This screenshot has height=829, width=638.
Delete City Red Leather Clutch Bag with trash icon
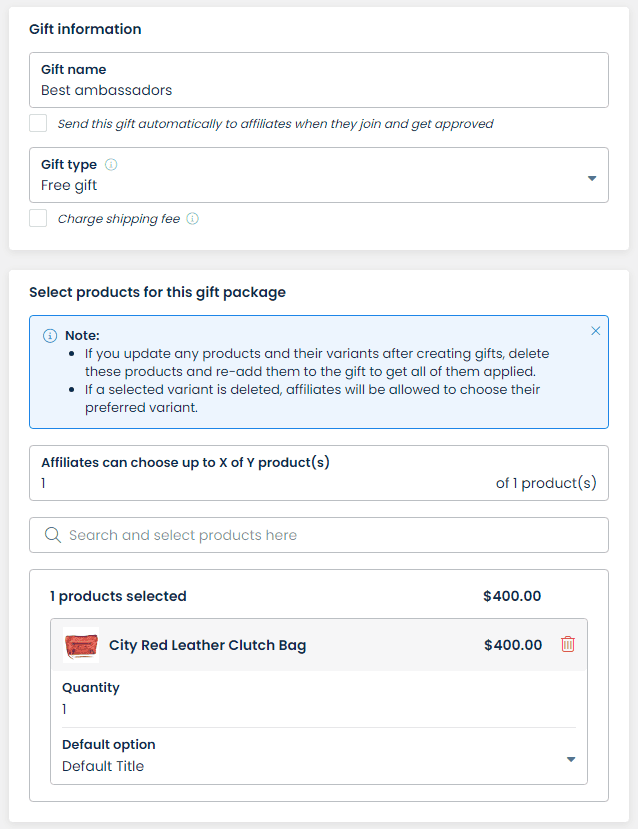click(568, 644)
